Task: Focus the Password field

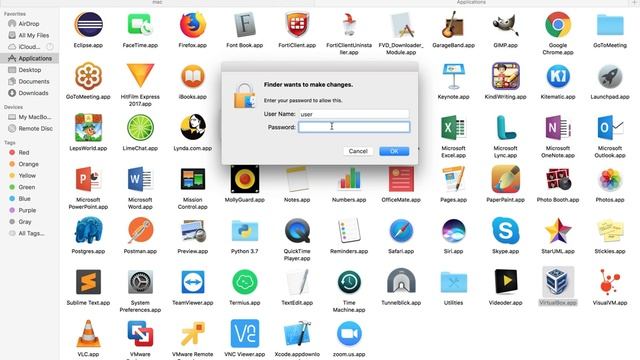Action: [354, 127]
